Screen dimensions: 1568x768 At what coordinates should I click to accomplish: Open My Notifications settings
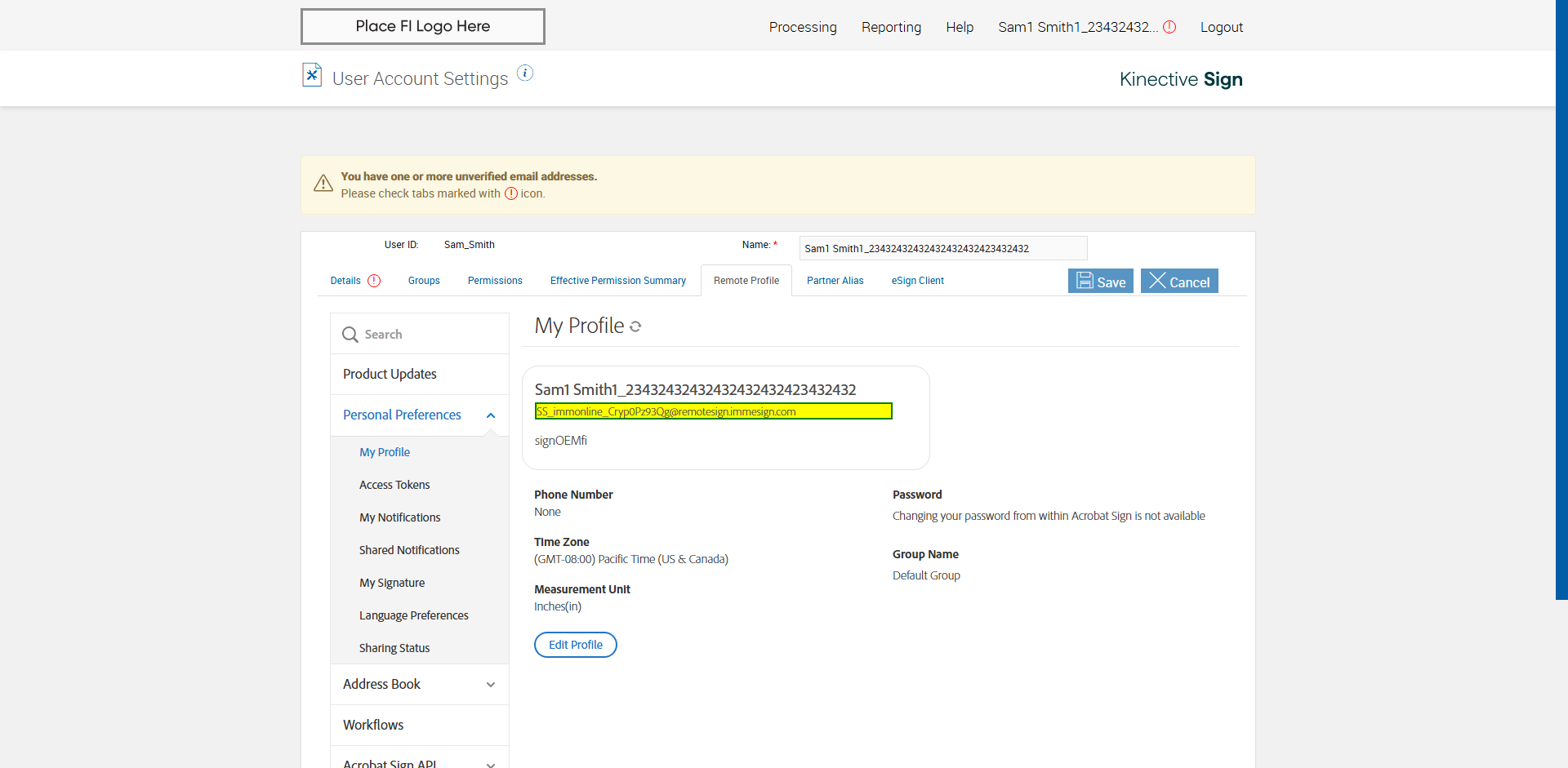(x=400, y=517)
